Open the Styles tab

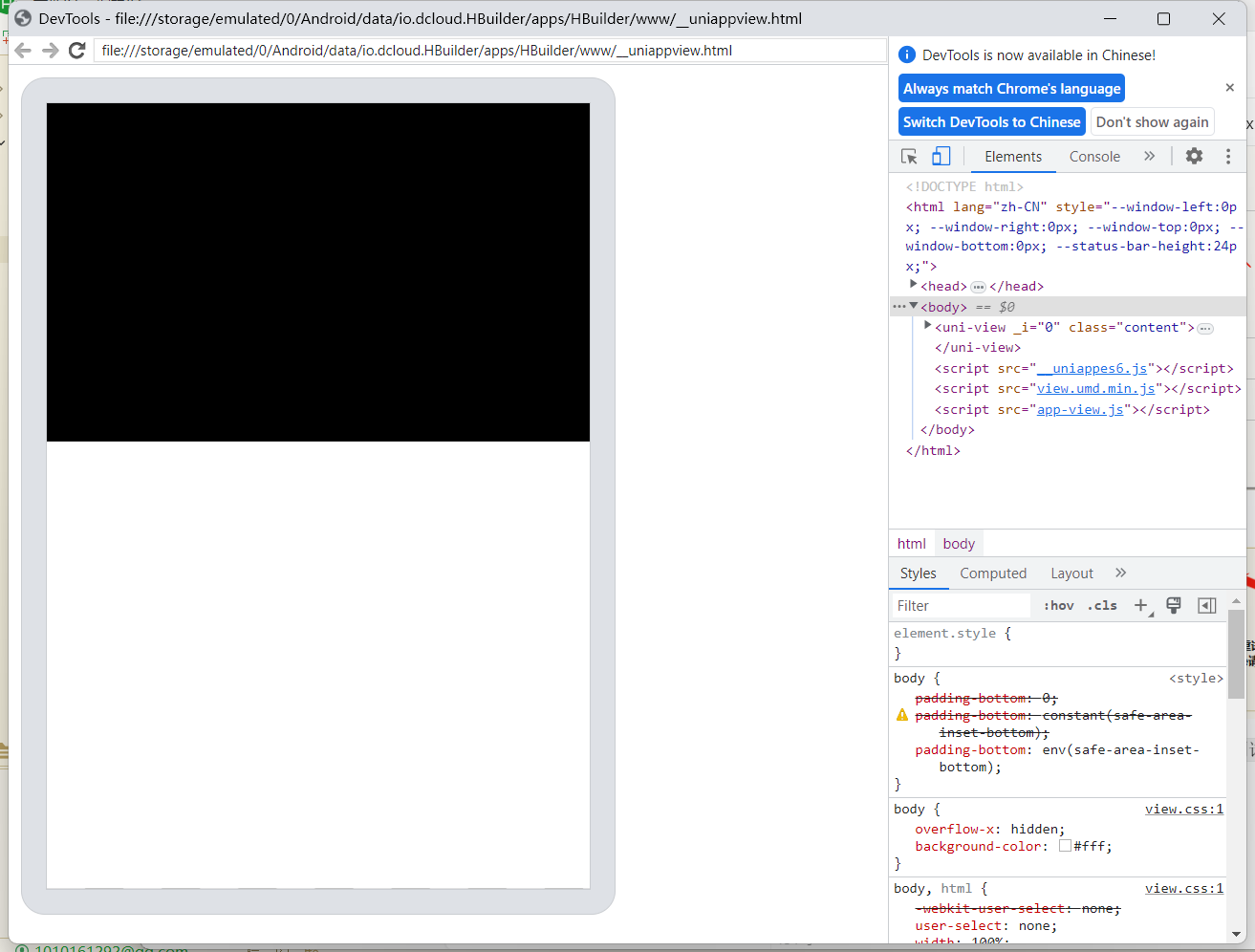click(918, 573)
